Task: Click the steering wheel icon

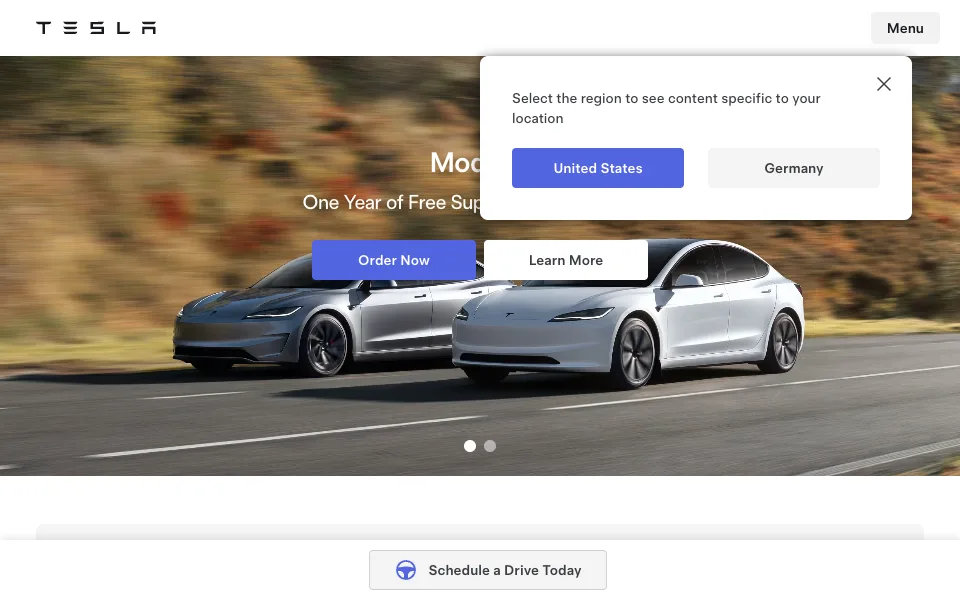Action: [405, 570]
